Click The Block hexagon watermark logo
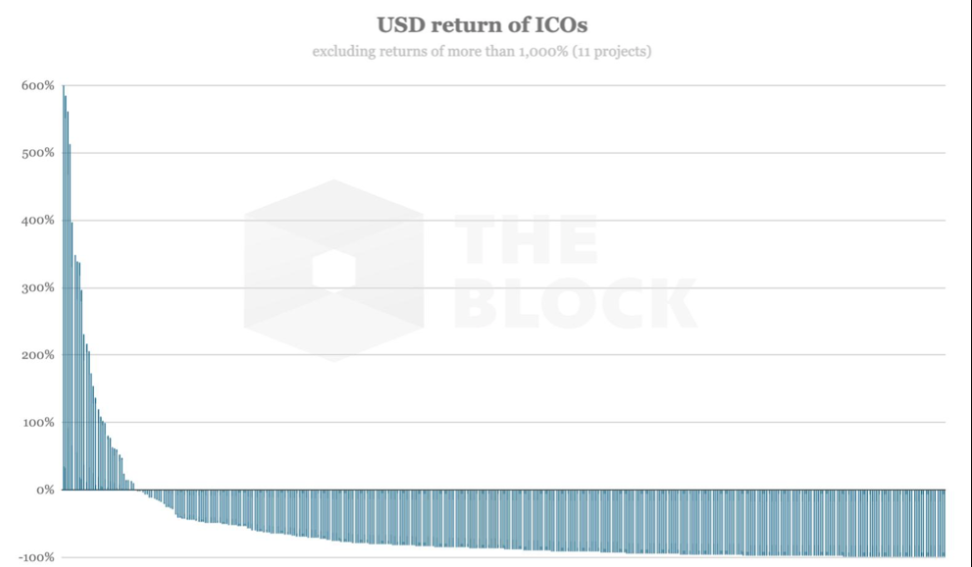 (x=334, y=270)
